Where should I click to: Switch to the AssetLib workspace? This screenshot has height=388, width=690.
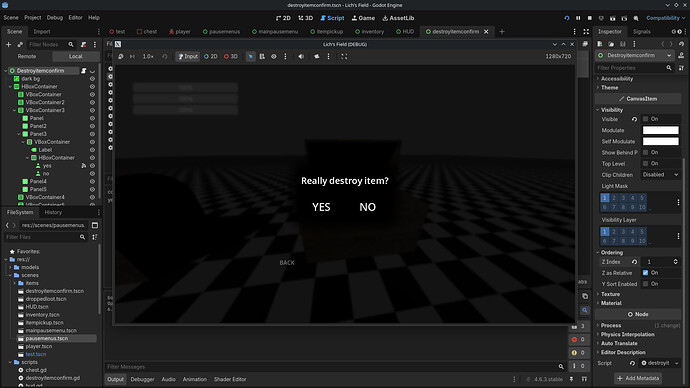point(398,18)
